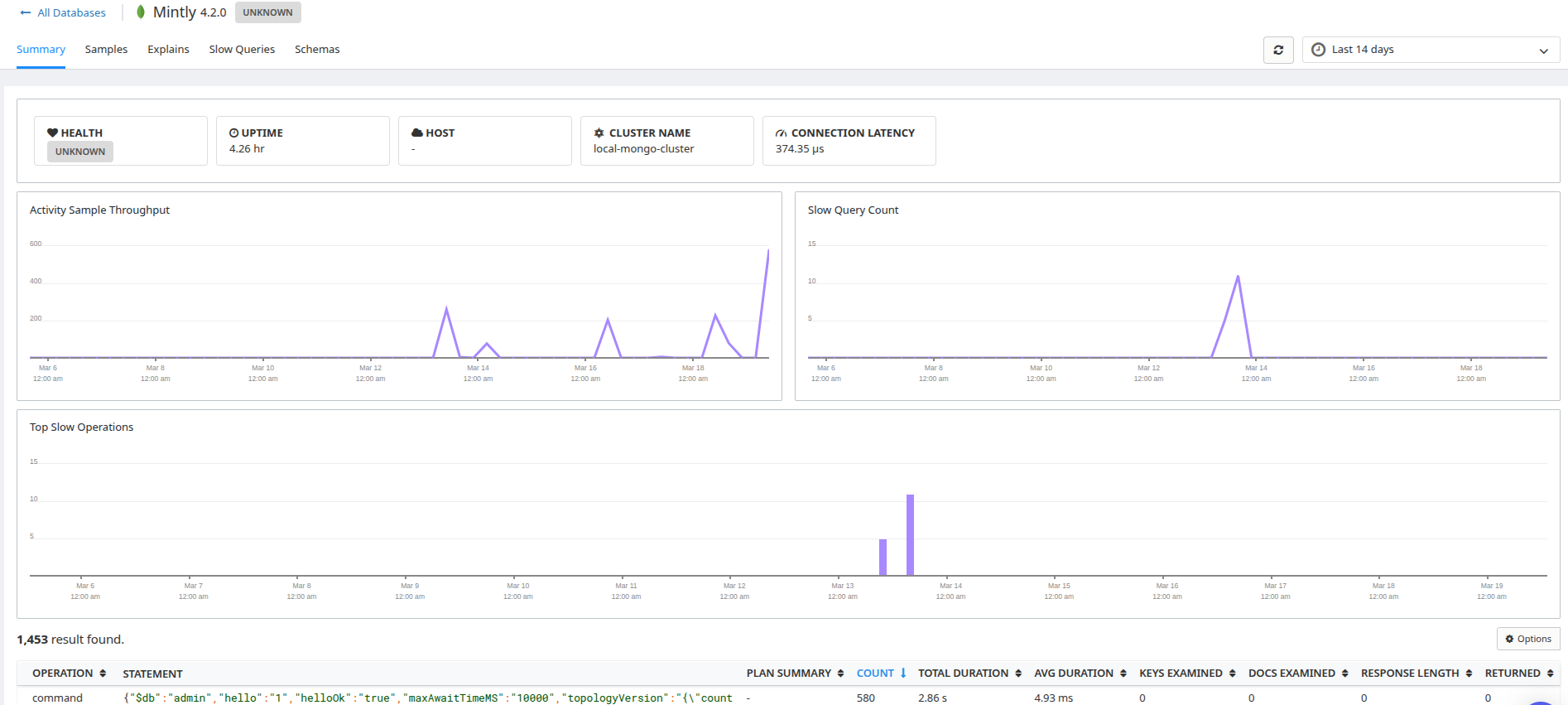Go back to All Databases
This screenshot has width=1568, height=705.
coord(71,12)
